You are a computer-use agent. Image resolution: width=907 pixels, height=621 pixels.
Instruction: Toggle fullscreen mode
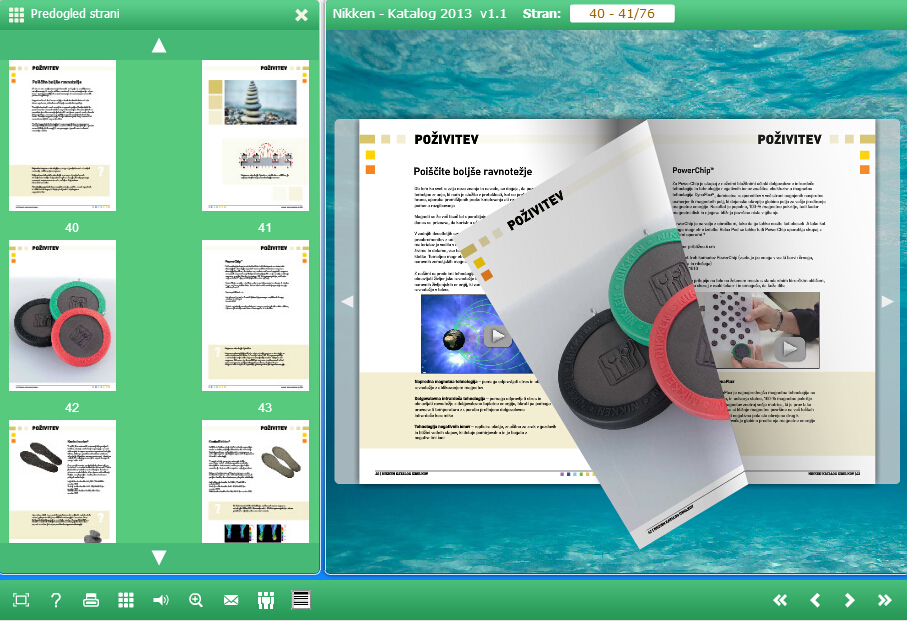(21, 600)
